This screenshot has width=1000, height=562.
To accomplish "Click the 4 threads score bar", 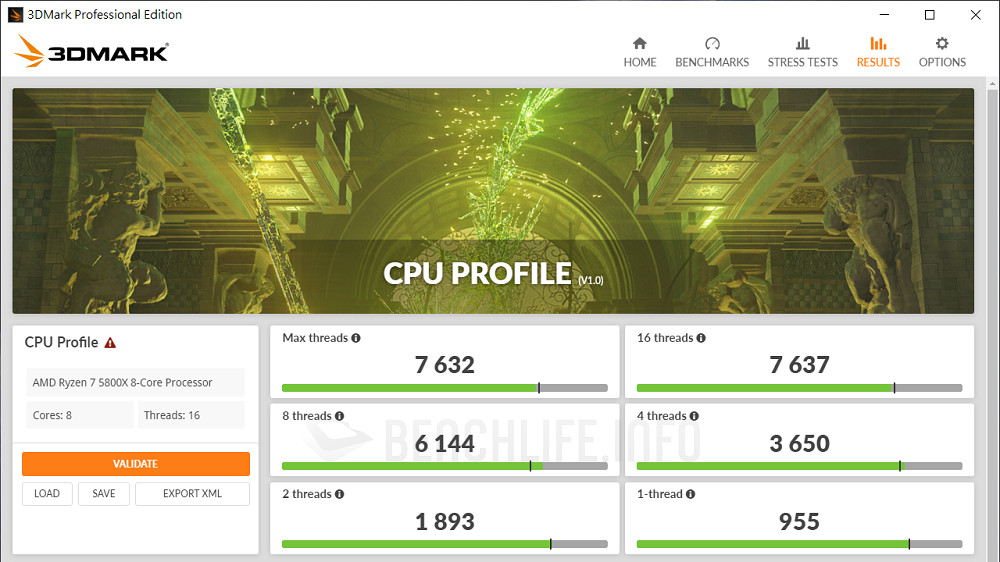I will pyautogui.click(x=799, y=466).
